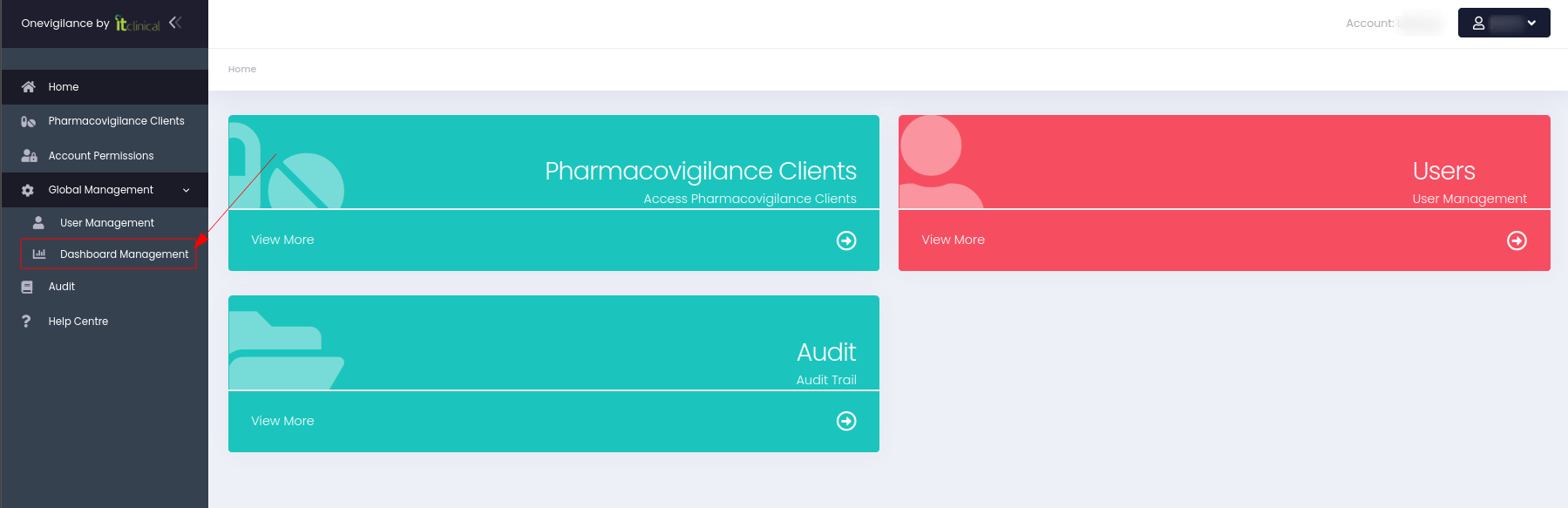Click arrow circle on Pharmacovigilance Clients card
1568x508 pixels.
pos(845,240)
